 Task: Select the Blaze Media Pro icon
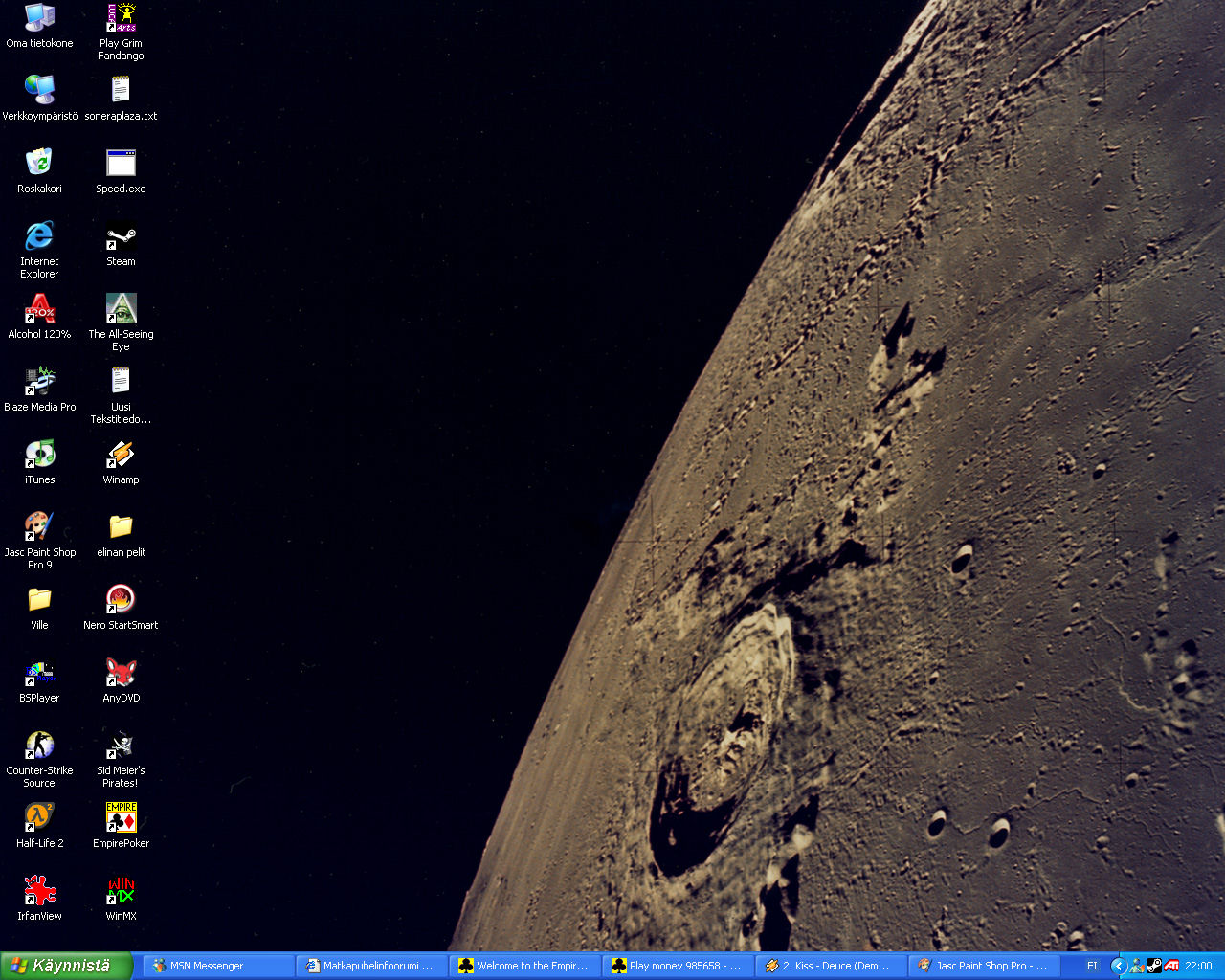tap(39, 389)
